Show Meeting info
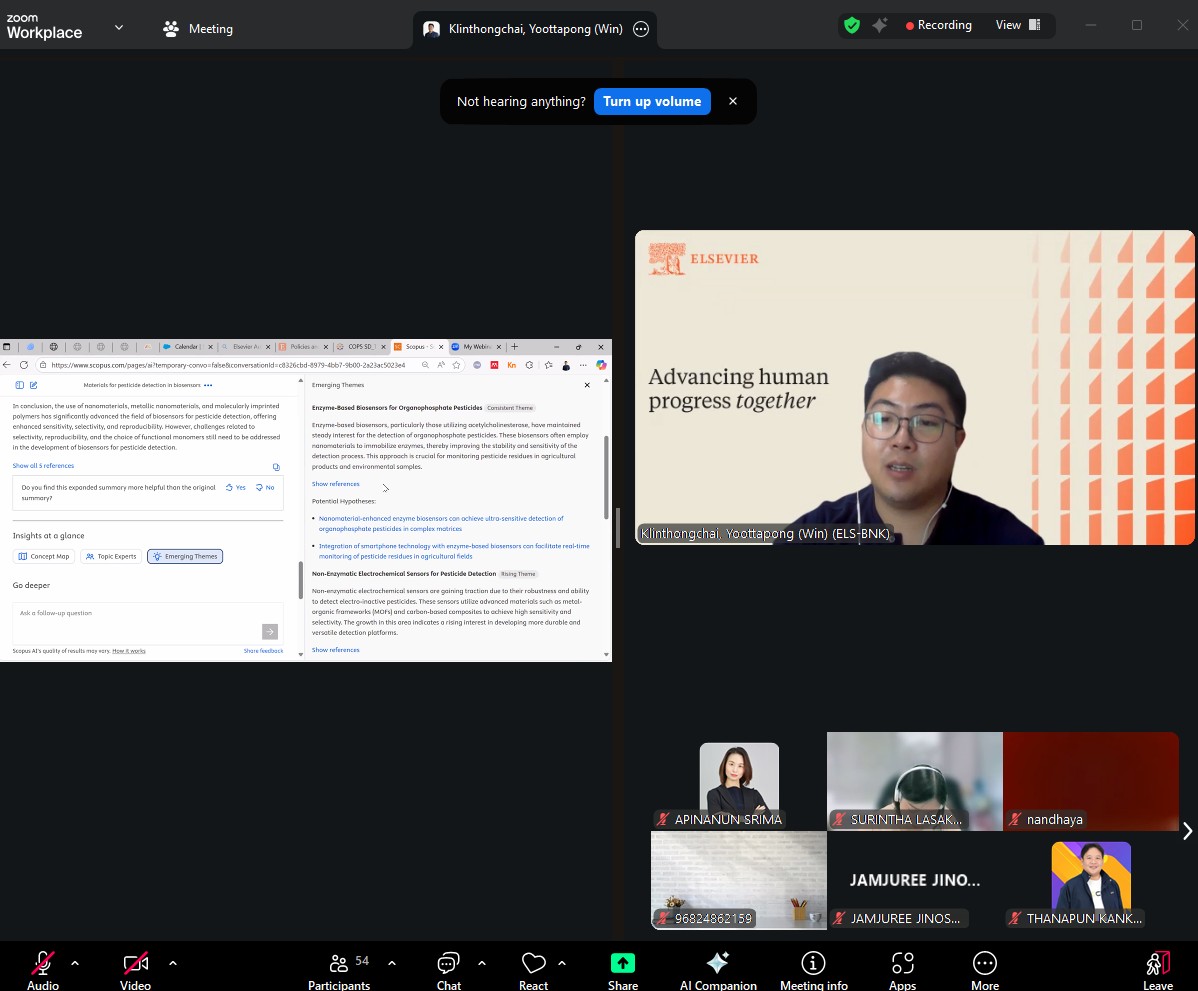The height and width of the screenshot is (991, 1198). coord(813,963)
